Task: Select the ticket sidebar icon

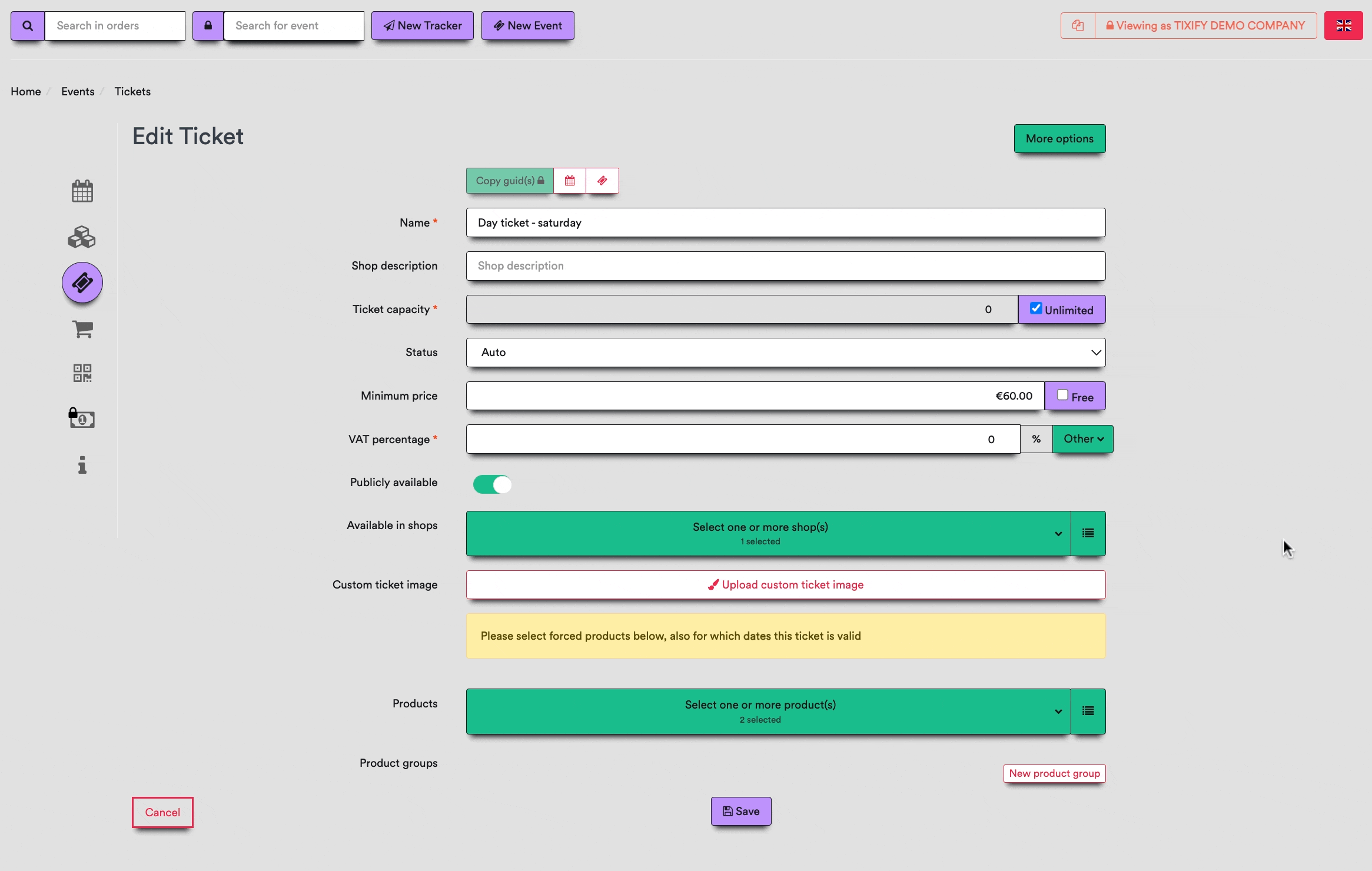Action: 82,282
